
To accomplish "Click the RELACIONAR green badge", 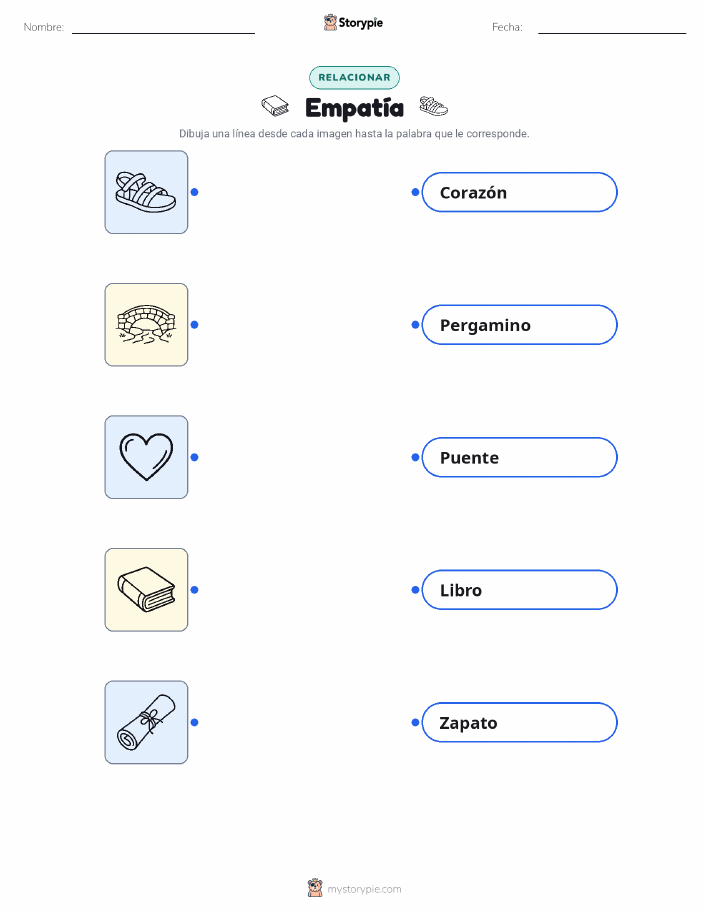I will pyautogui.click(x=354, y=77).
